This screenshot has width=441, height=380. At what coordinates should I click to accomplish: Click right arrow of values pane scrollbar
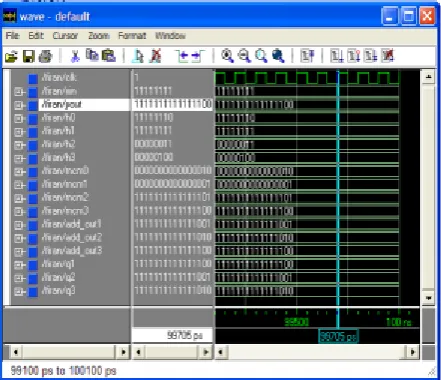click(206, 352)
